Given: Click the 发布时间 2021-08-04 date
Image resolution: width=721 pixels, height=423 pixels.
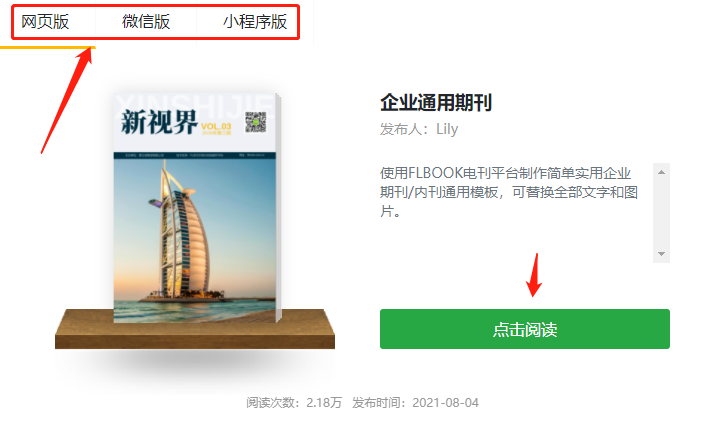Looking at the screenshot, I should coord(415,403).
